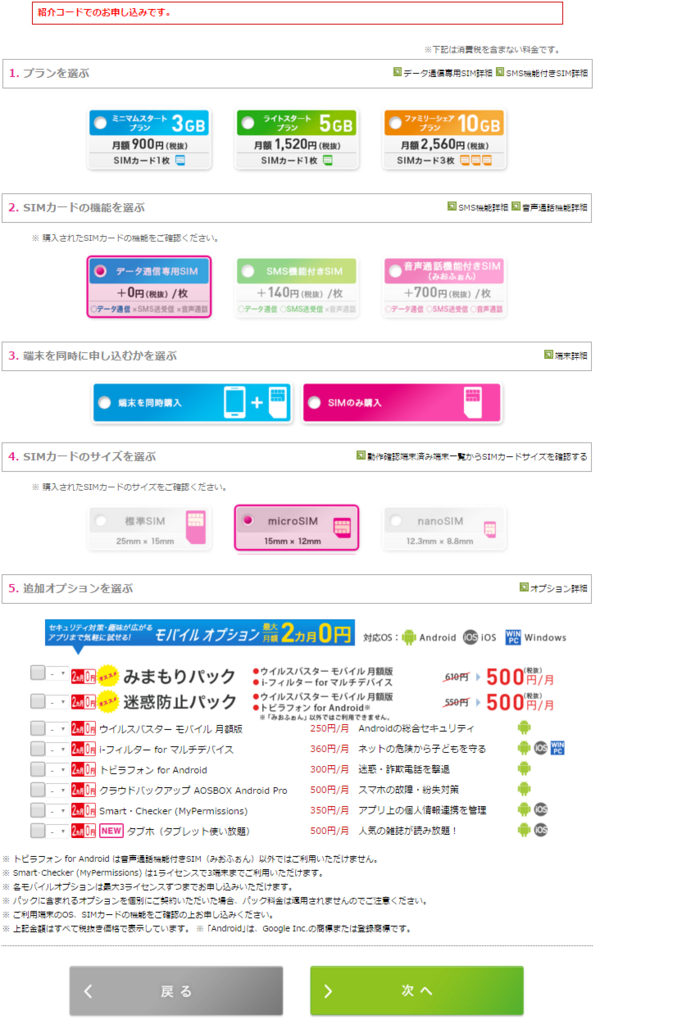The image size is (682, 1024).
Task: Click iOS icon on Smart・Checker row
Action: (x=541, y=810)
